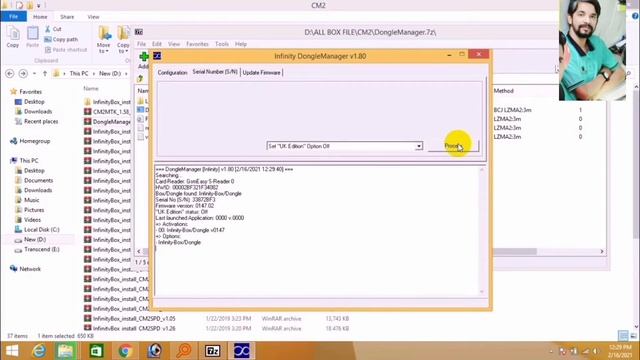The image size is (640, 360).
Task: Open the 7-Zip View menu
Action: click(174, 44)
